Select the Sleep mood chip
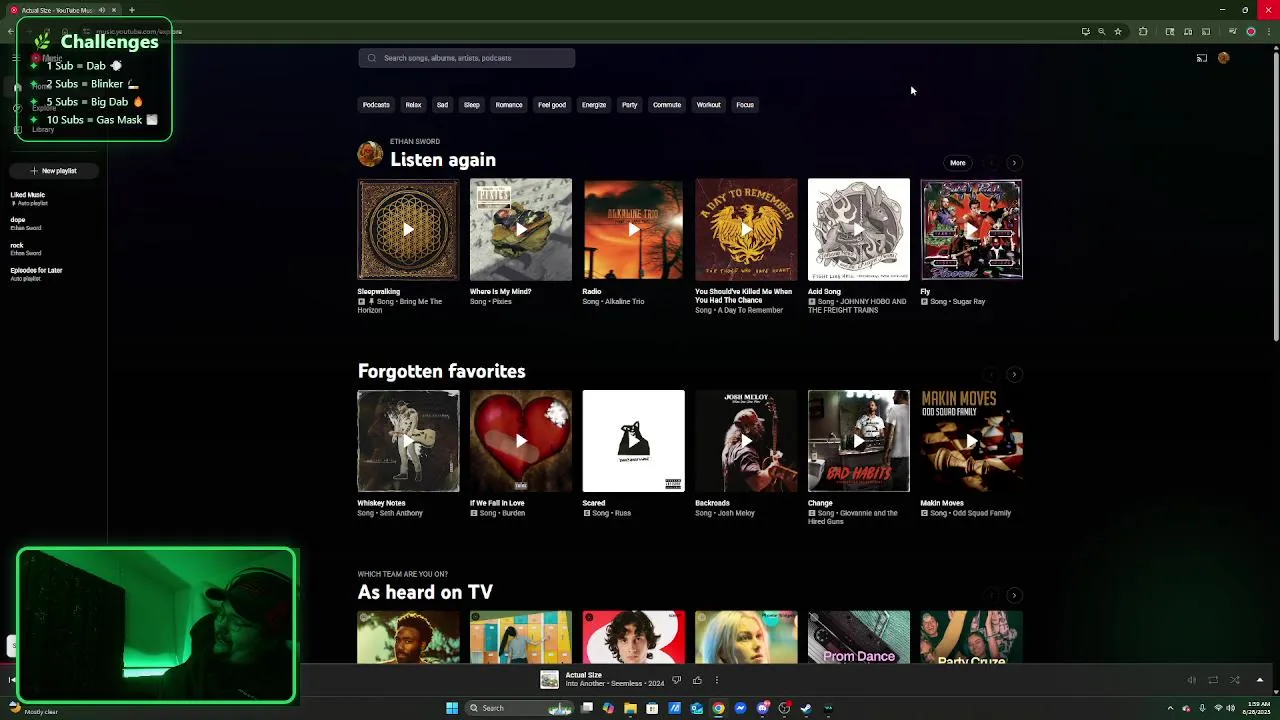The height and width of the screenshot is (720, 1280). pyautogui.click(x=471, y=105)
